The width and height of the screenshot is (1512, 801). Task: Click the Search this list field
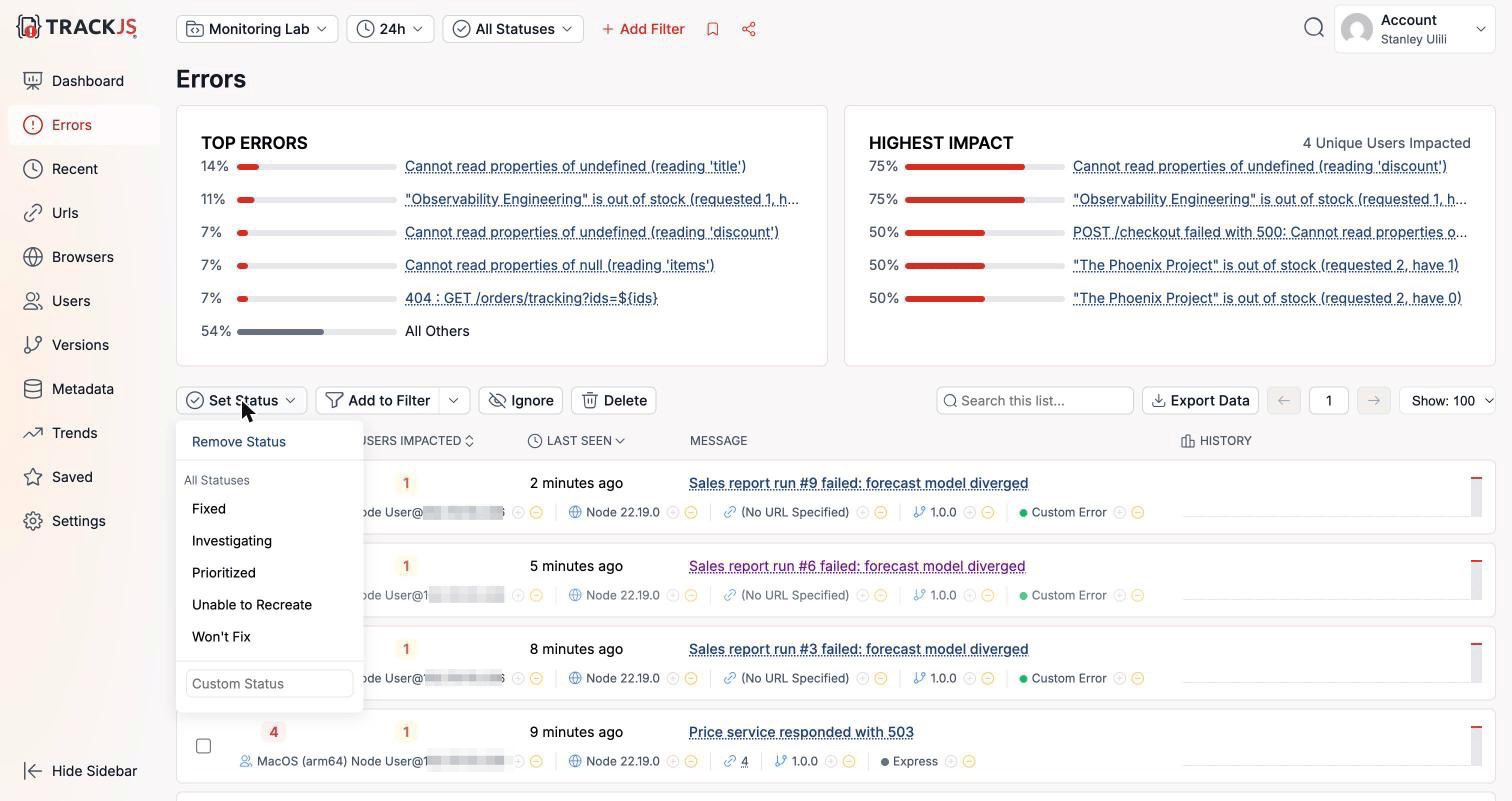1035,400
